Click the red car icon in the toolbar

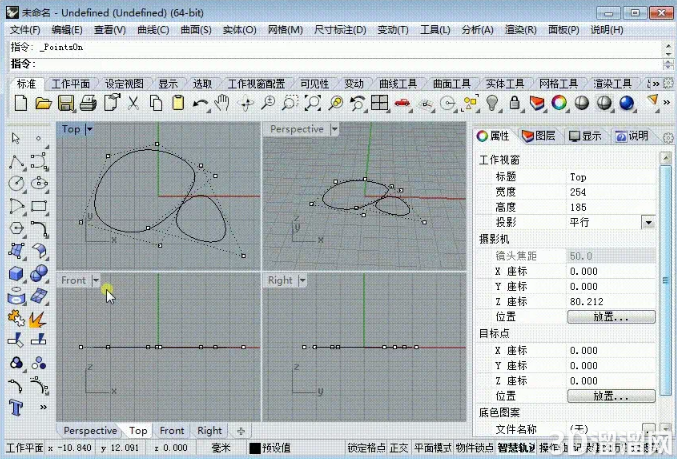pos(402,104)
